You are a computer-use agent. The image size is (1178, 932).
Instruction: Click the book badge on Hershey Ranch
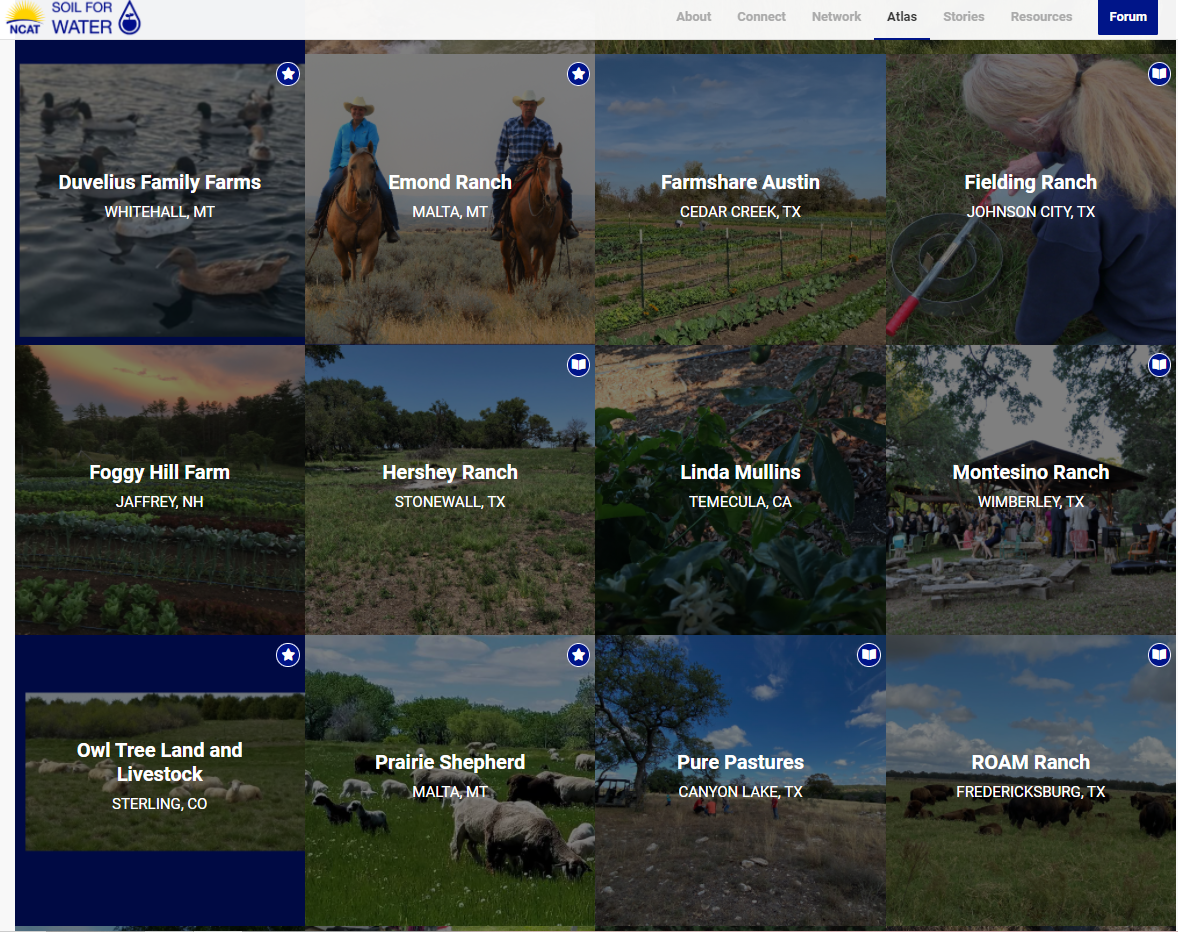tap(578, 365)
